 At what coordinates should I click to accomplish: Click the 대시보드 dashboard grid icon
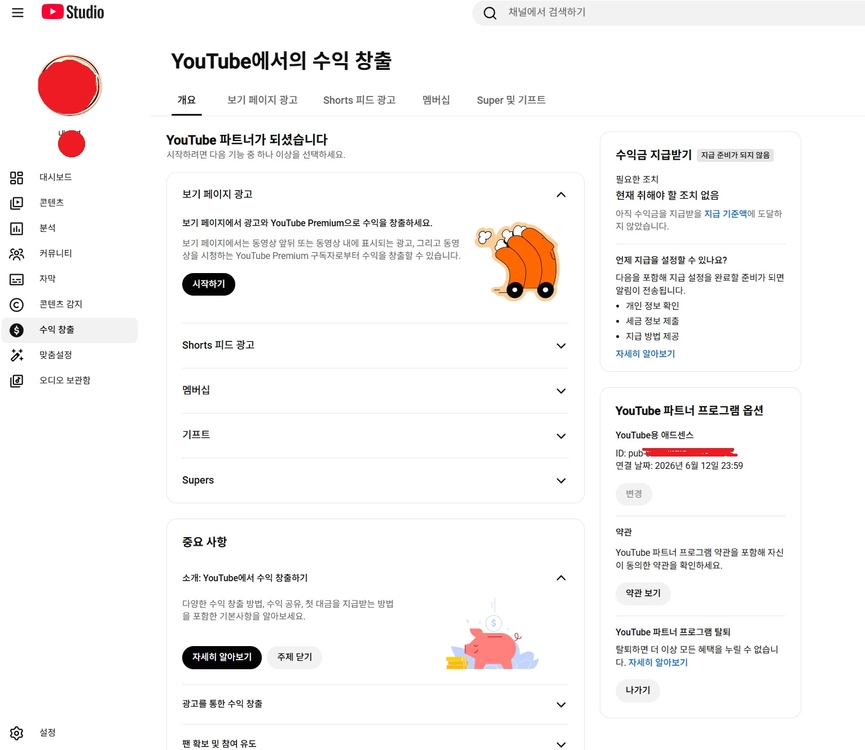pos(17,178)
